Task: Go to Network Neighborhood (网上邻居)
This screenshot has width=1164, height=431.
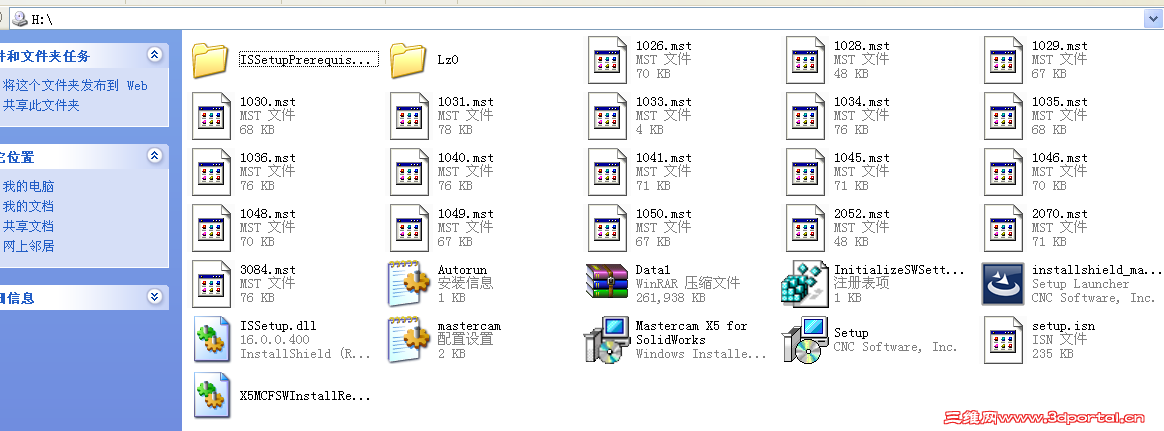Action: pos(28,246)
